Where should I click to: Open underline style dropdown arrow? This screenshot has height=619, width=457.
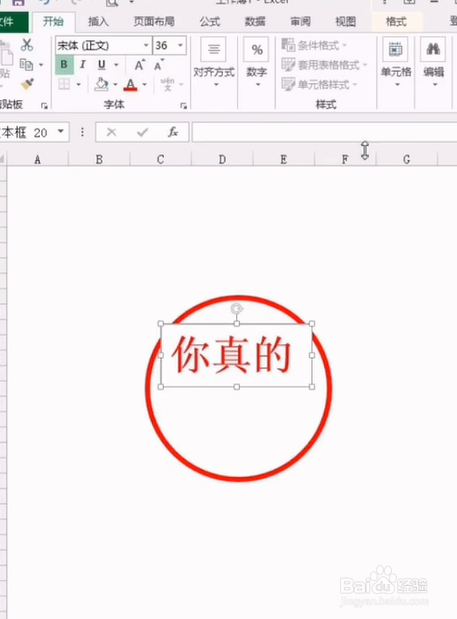(116, 65)
